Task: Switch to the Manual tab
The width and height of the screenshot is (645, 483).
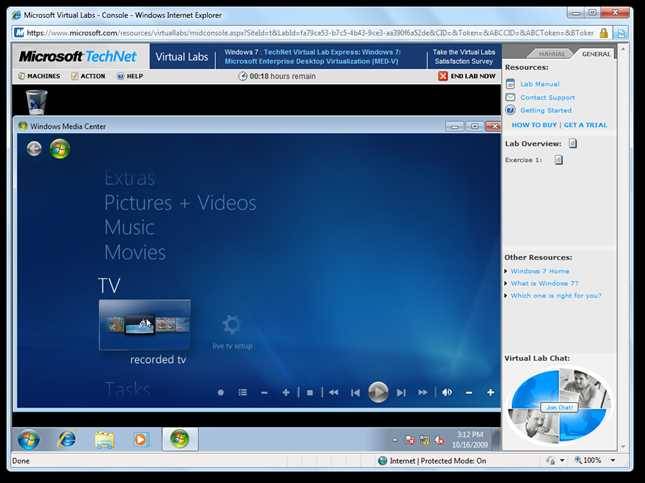Action: [x=552, y=54]
